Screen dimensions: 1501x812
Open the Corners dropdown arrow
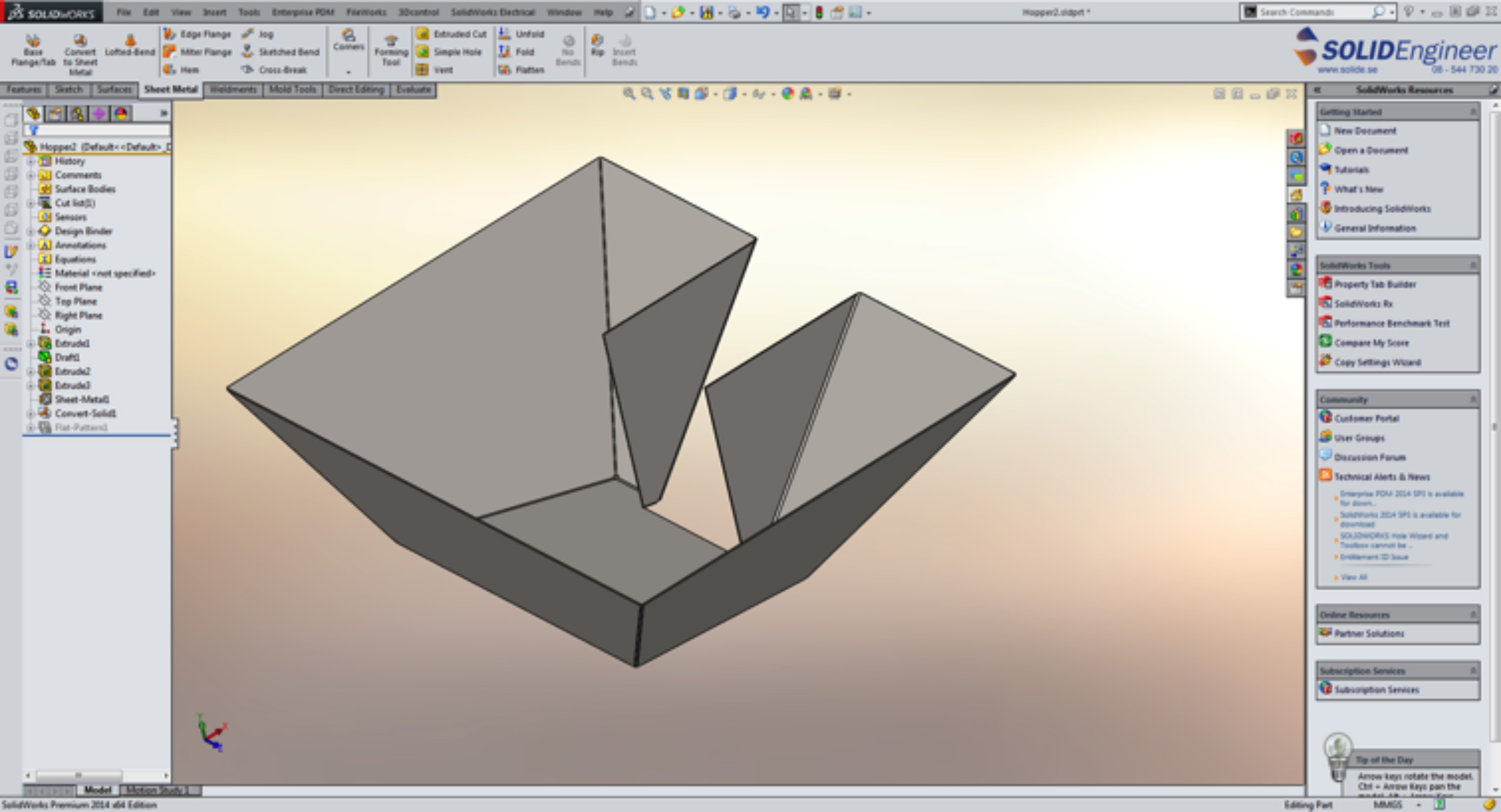coord(348,71)
